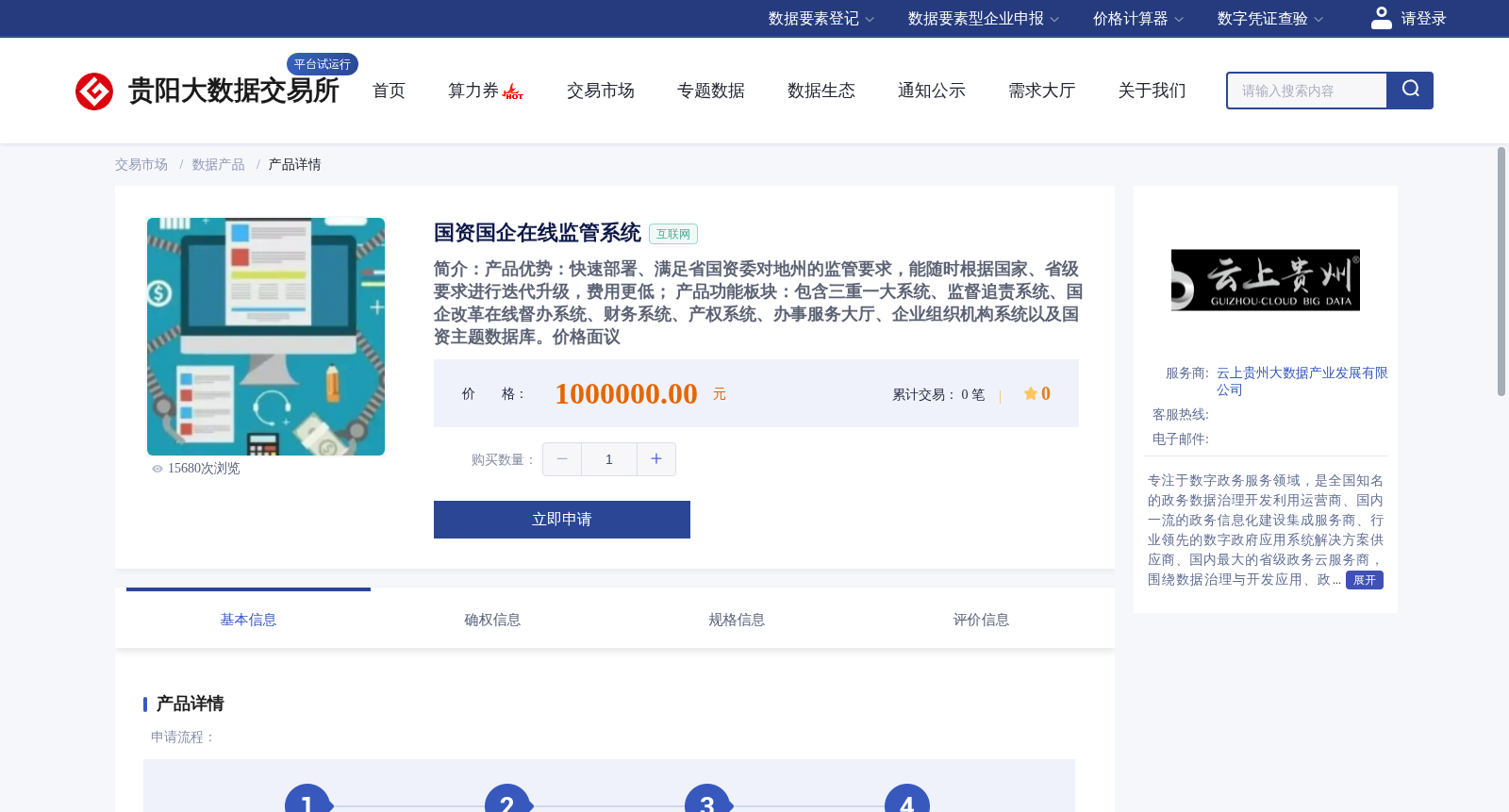Open 通知公示 navigation item
The image size is (1509, 812).
click(x=932, y=91)
